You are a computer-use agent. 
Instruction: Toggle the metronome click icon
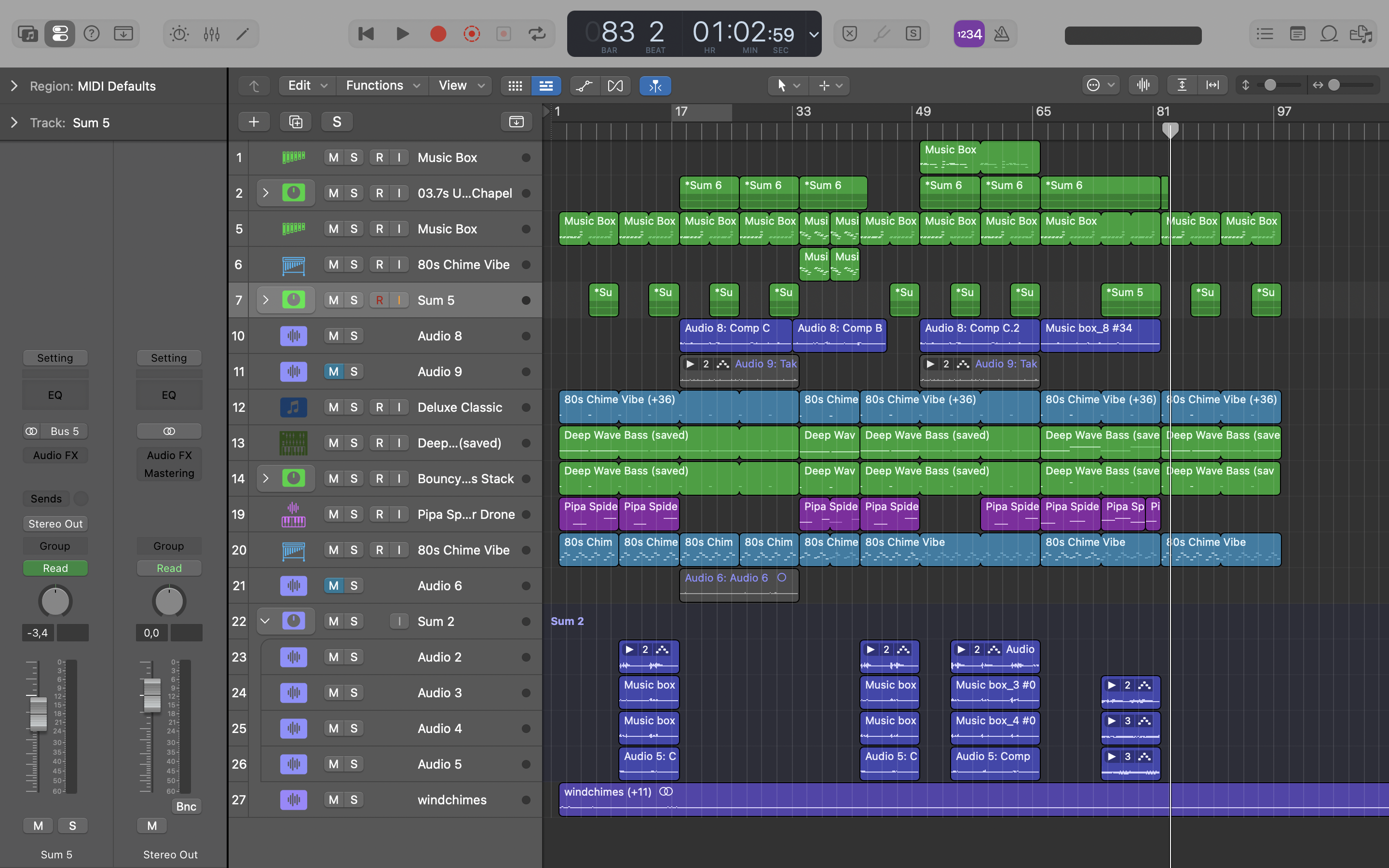pyautogui.click(x=1002, y=34)
